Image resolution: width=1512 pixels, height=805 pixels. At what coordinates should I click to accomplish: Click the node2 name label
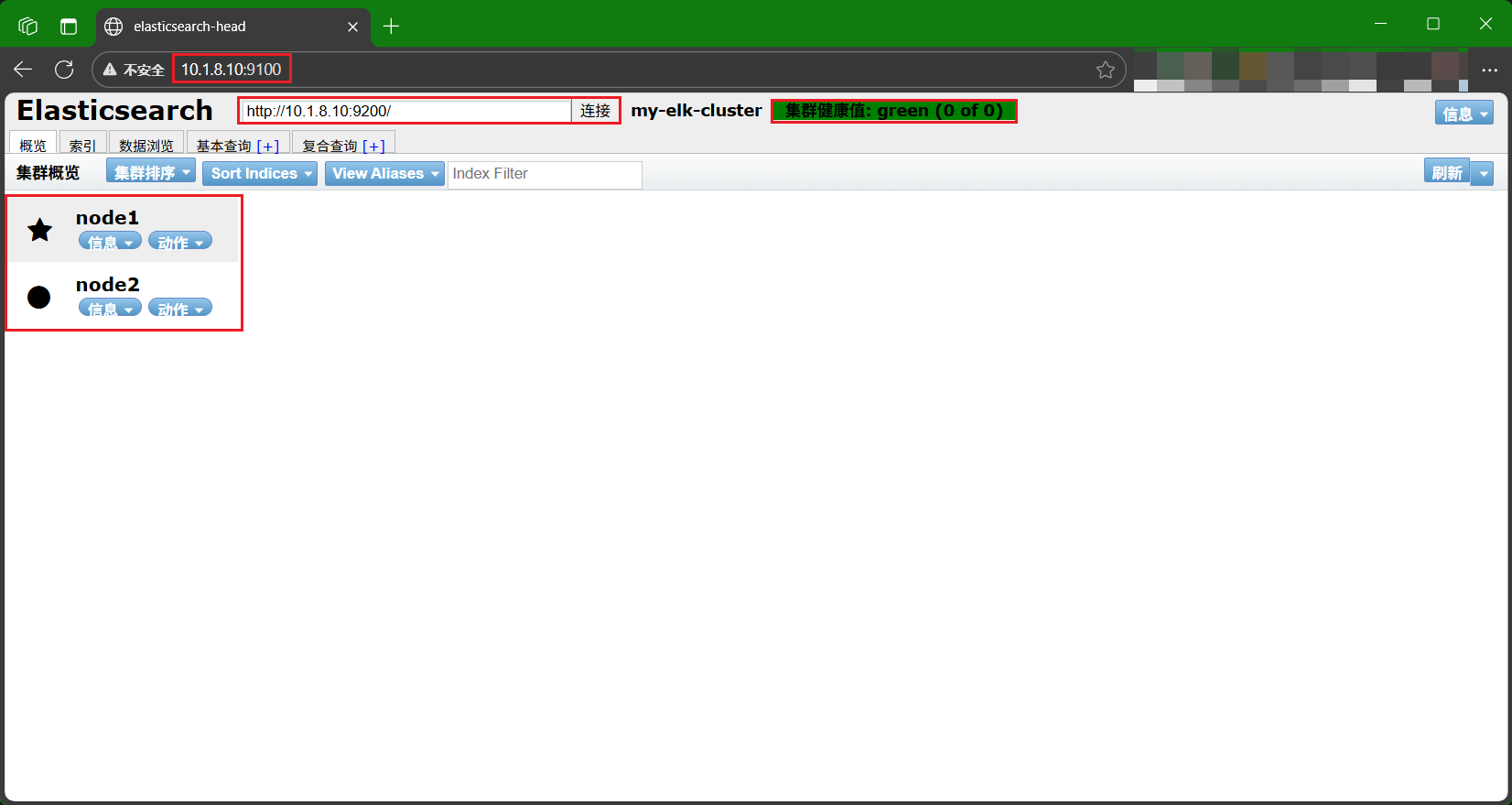point(107,285)
